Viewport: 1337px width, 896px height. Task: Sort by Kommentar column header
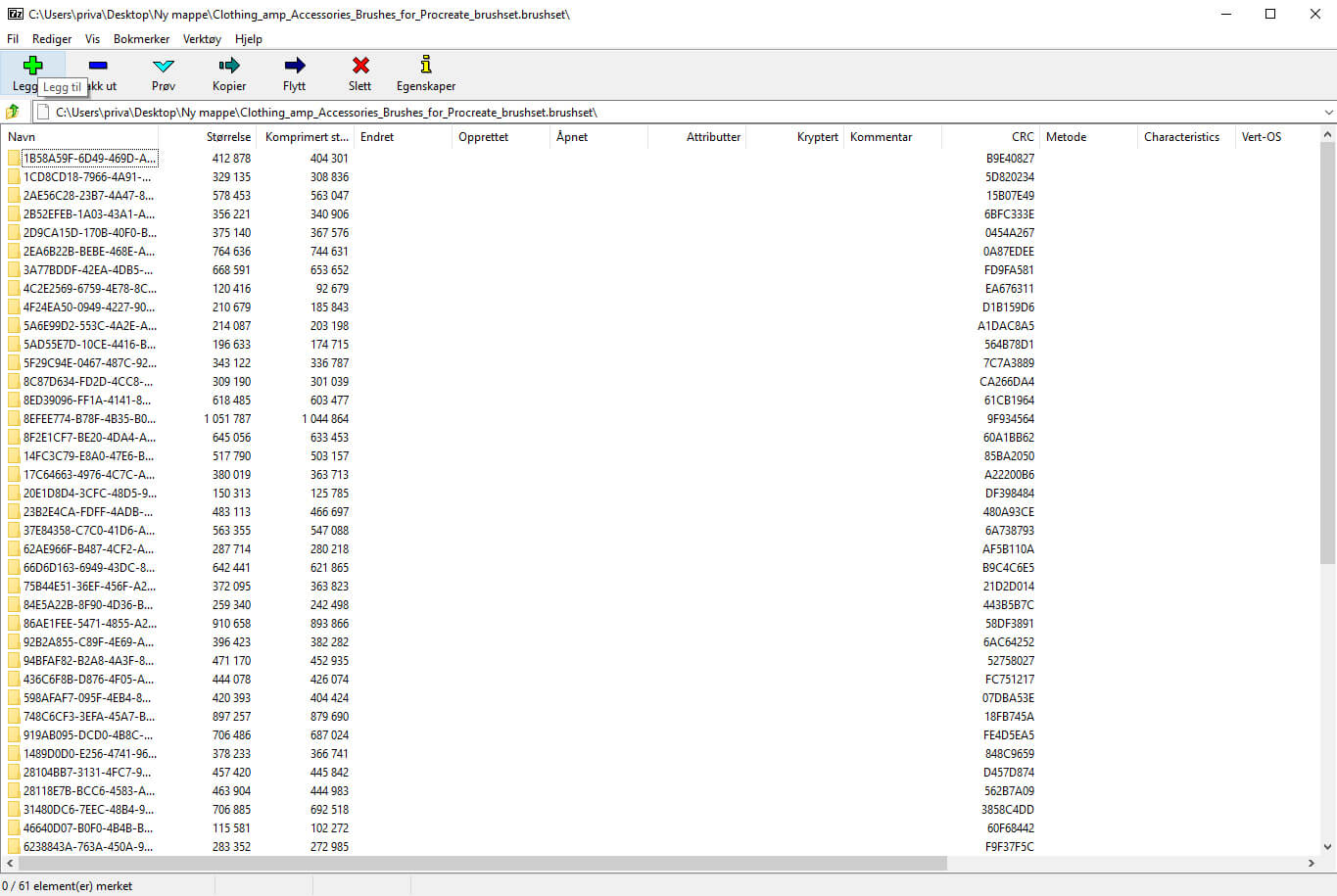(x=892, y=137)
